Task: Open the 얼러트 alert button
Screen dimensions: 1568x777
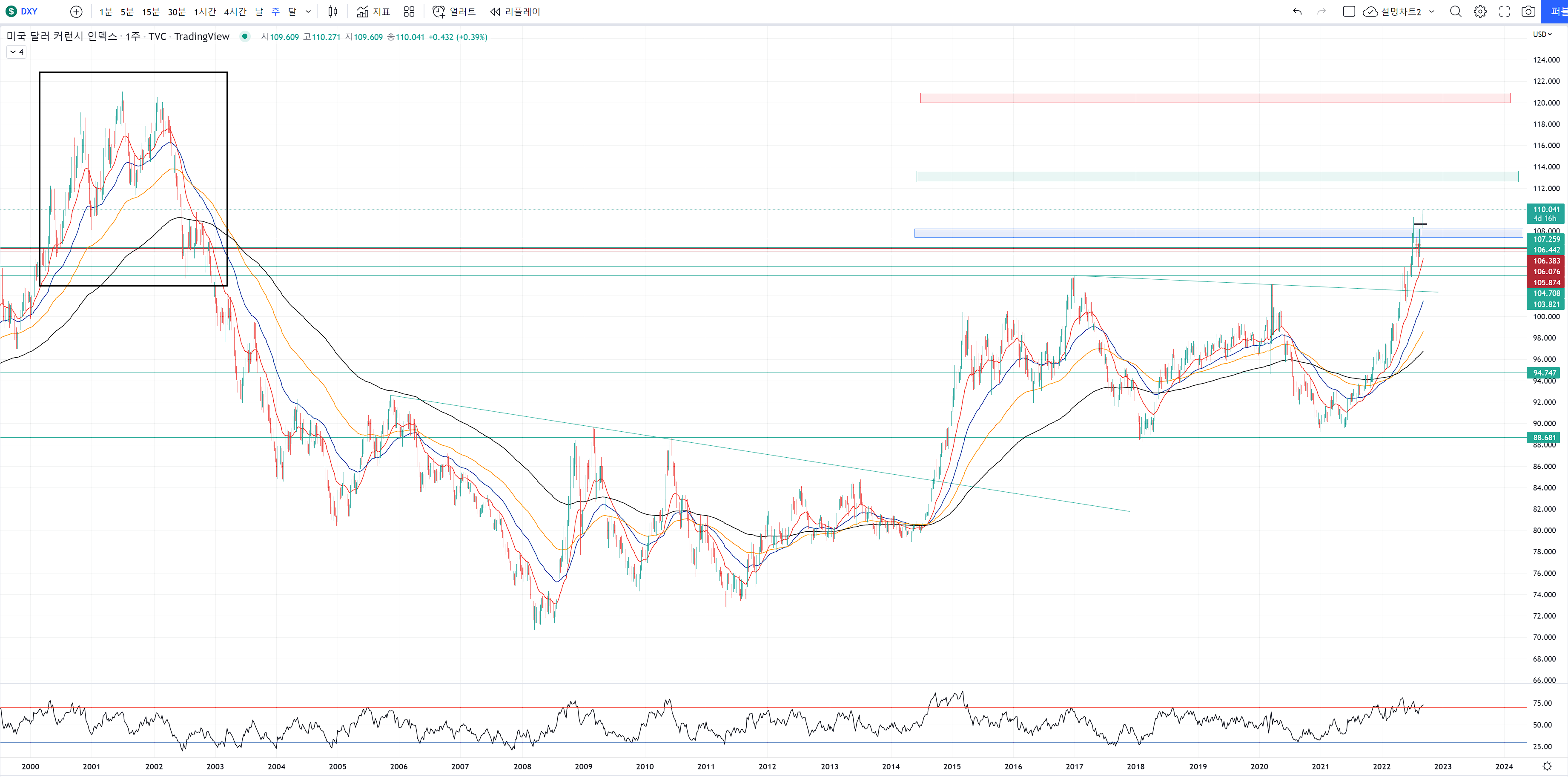Action: (454, 11)
